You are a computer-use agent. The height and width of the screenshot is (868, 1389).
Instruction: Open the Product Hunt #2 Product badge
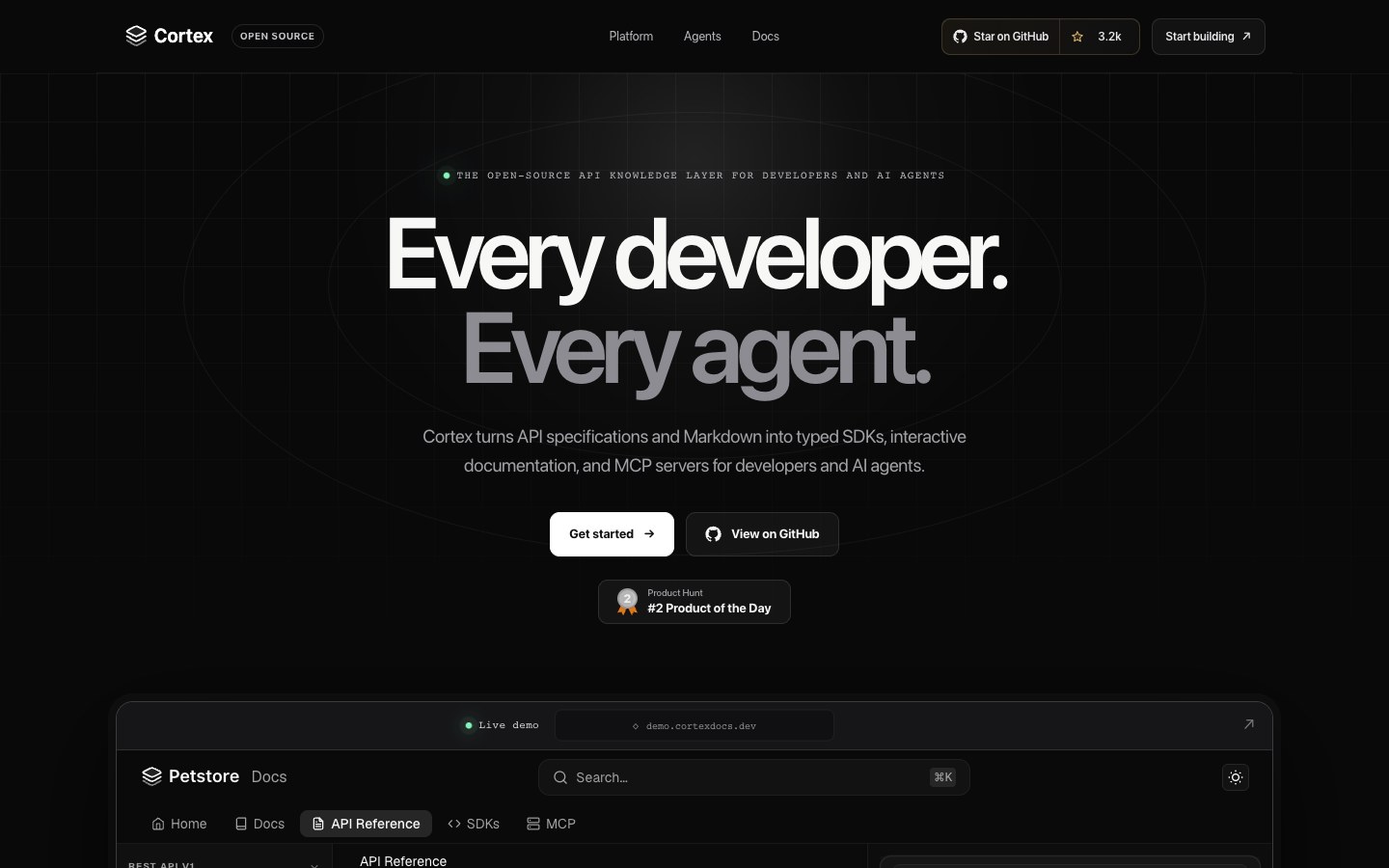coord(694,602)
